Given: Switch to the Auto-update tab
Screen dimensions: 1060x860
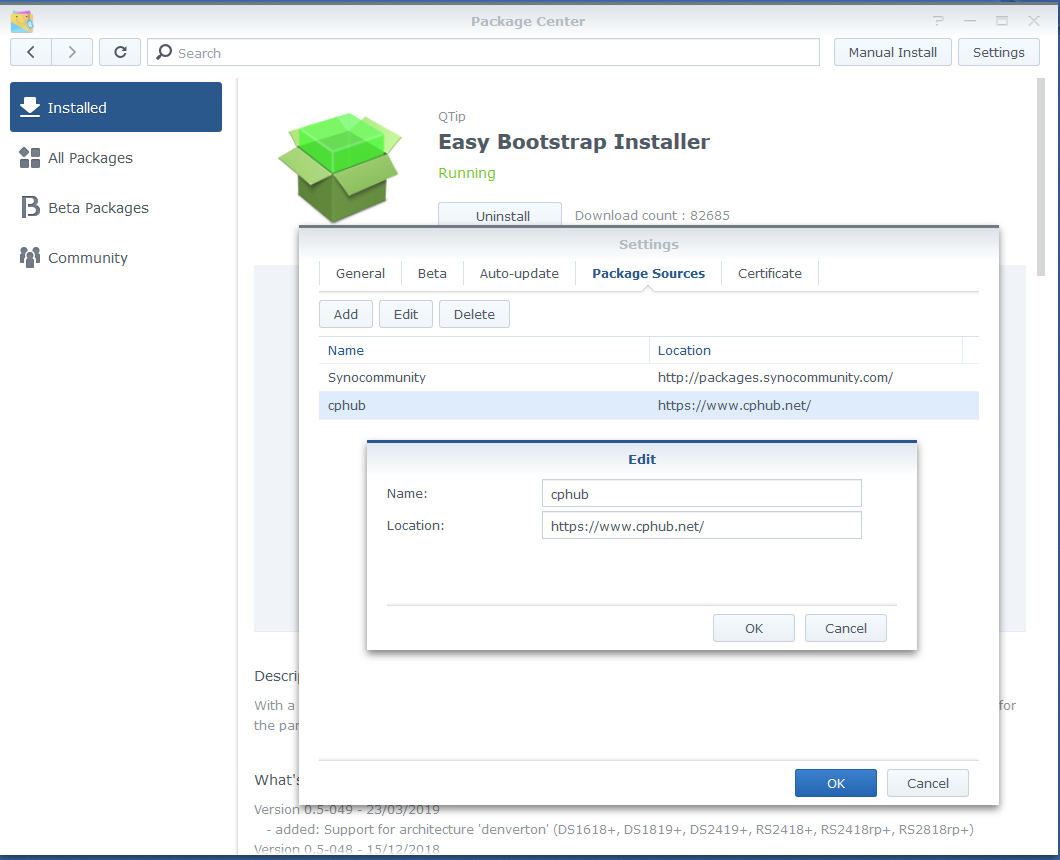Looking at the screenshot, I should [x=519, y=273].
